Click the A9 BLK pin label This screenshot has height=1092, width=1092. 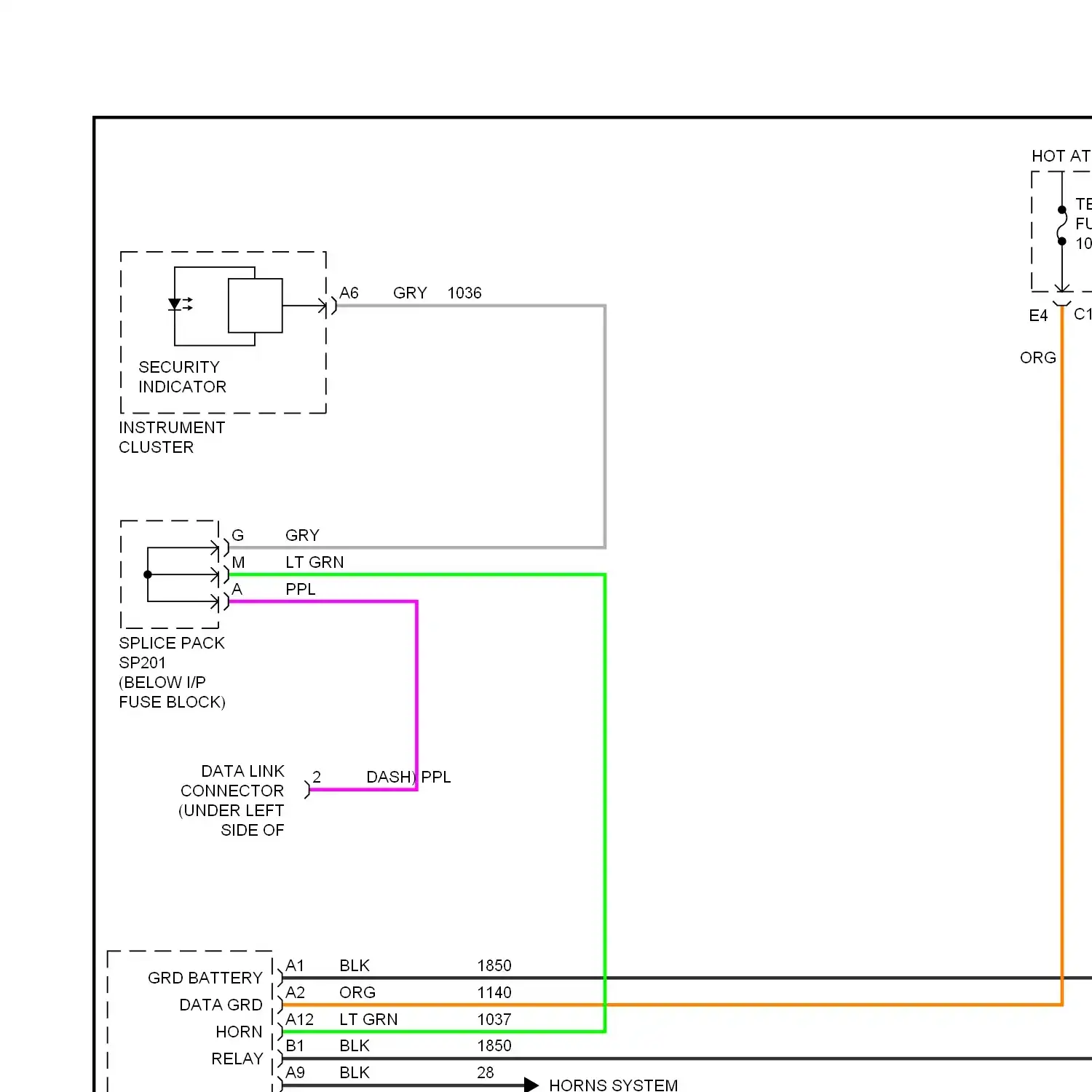[328, 1072]
